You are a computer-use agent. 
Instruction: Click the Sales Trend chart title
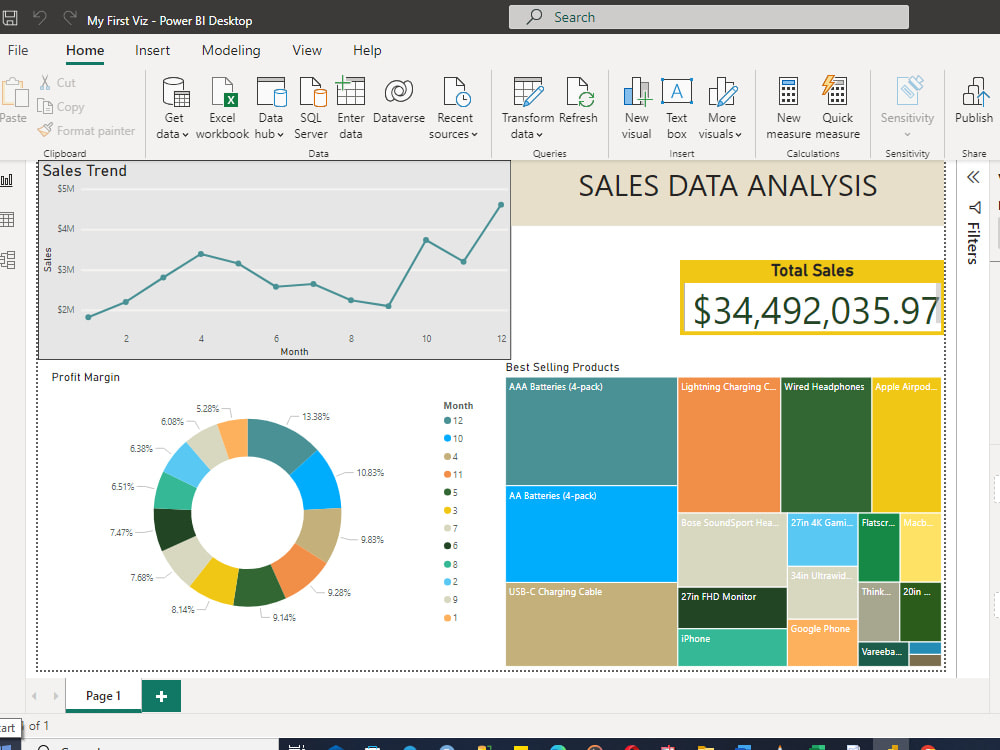pyautogui.click(x=85, y=171)
